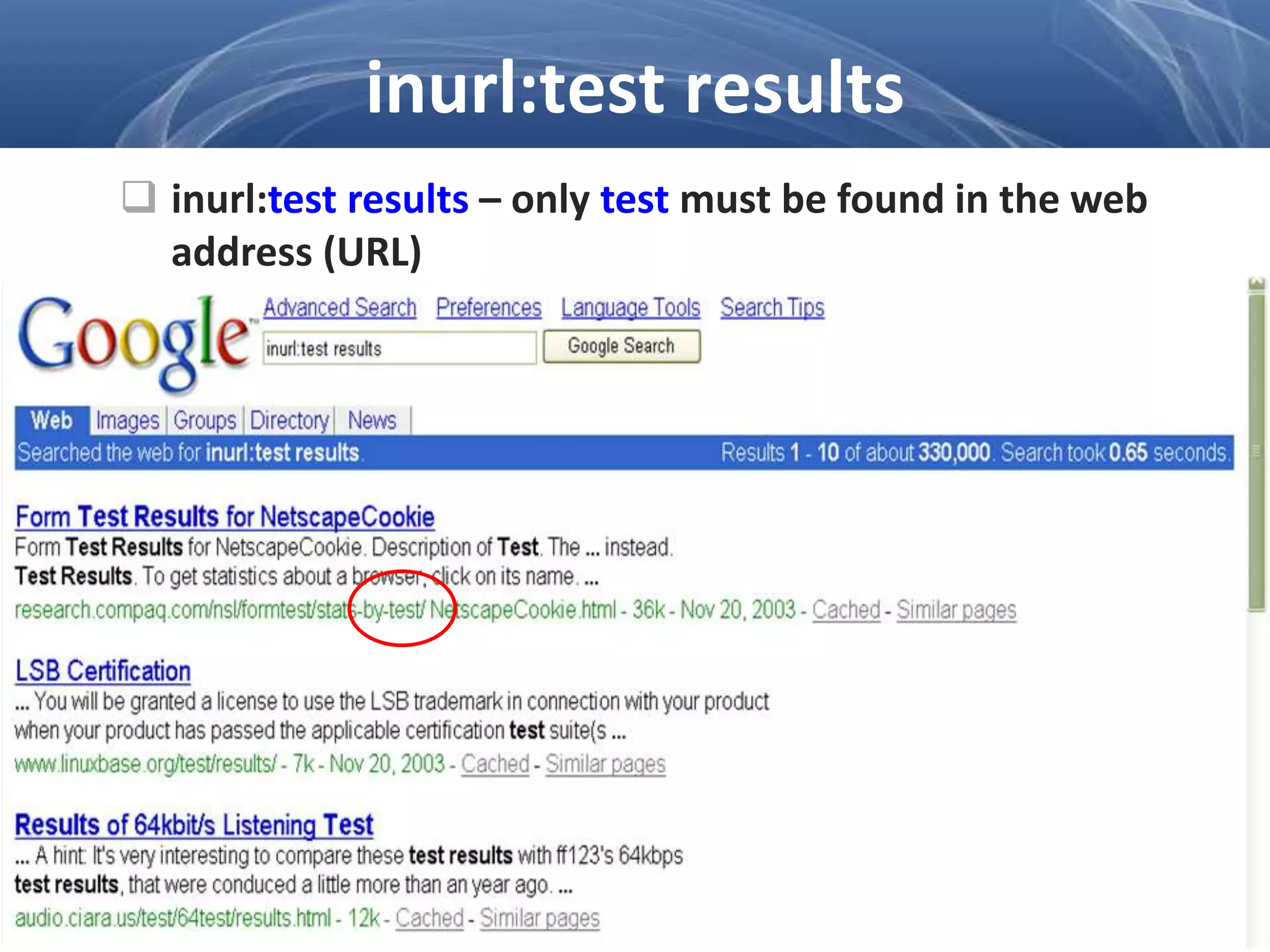Open Similar pages for research.compaq.com result
The height and width of the screenshot is (952, 1270).
pos(956,610)
